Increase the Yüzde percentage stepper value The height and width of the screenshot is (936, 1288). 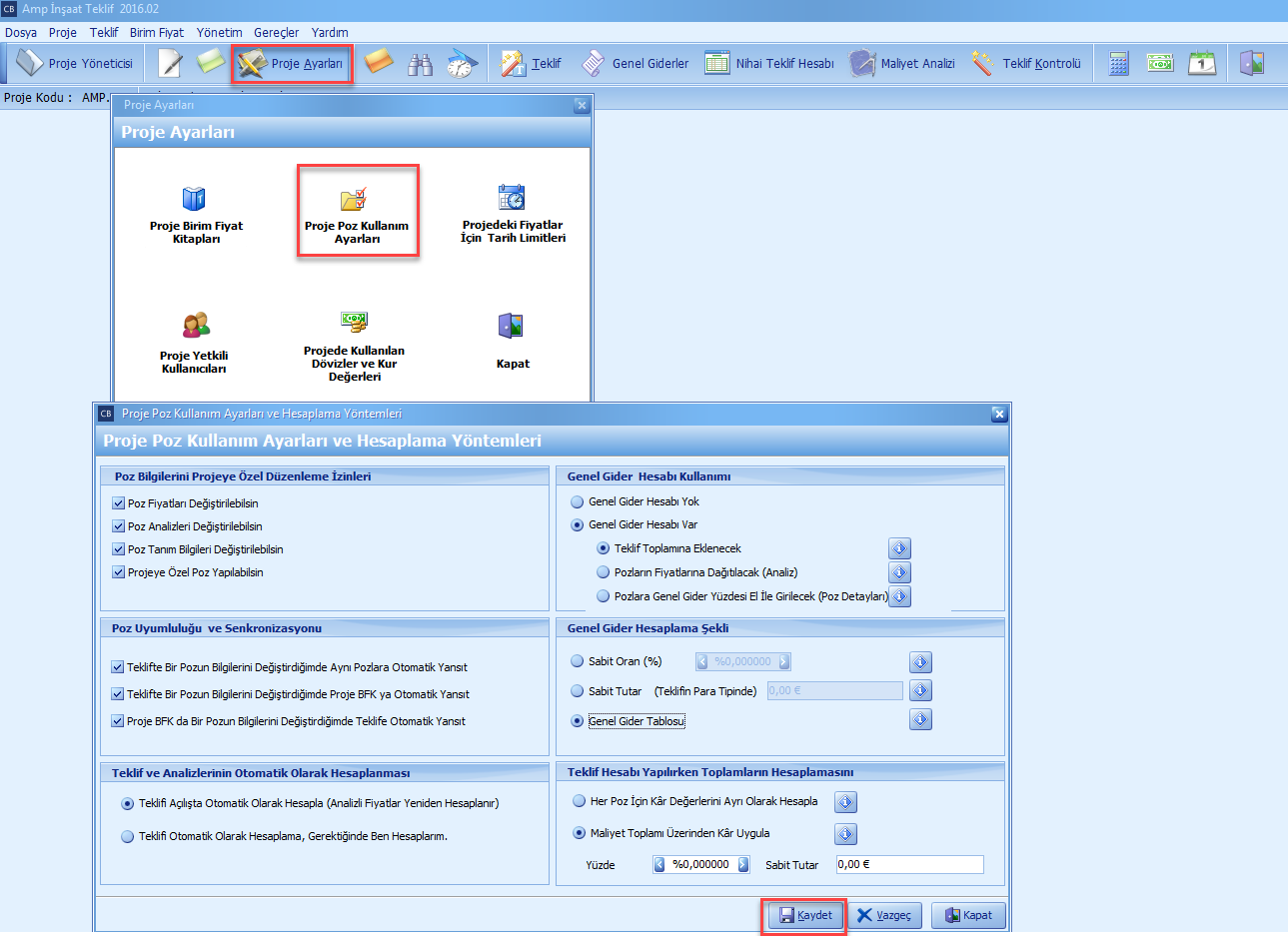click(x=743, y=865)
